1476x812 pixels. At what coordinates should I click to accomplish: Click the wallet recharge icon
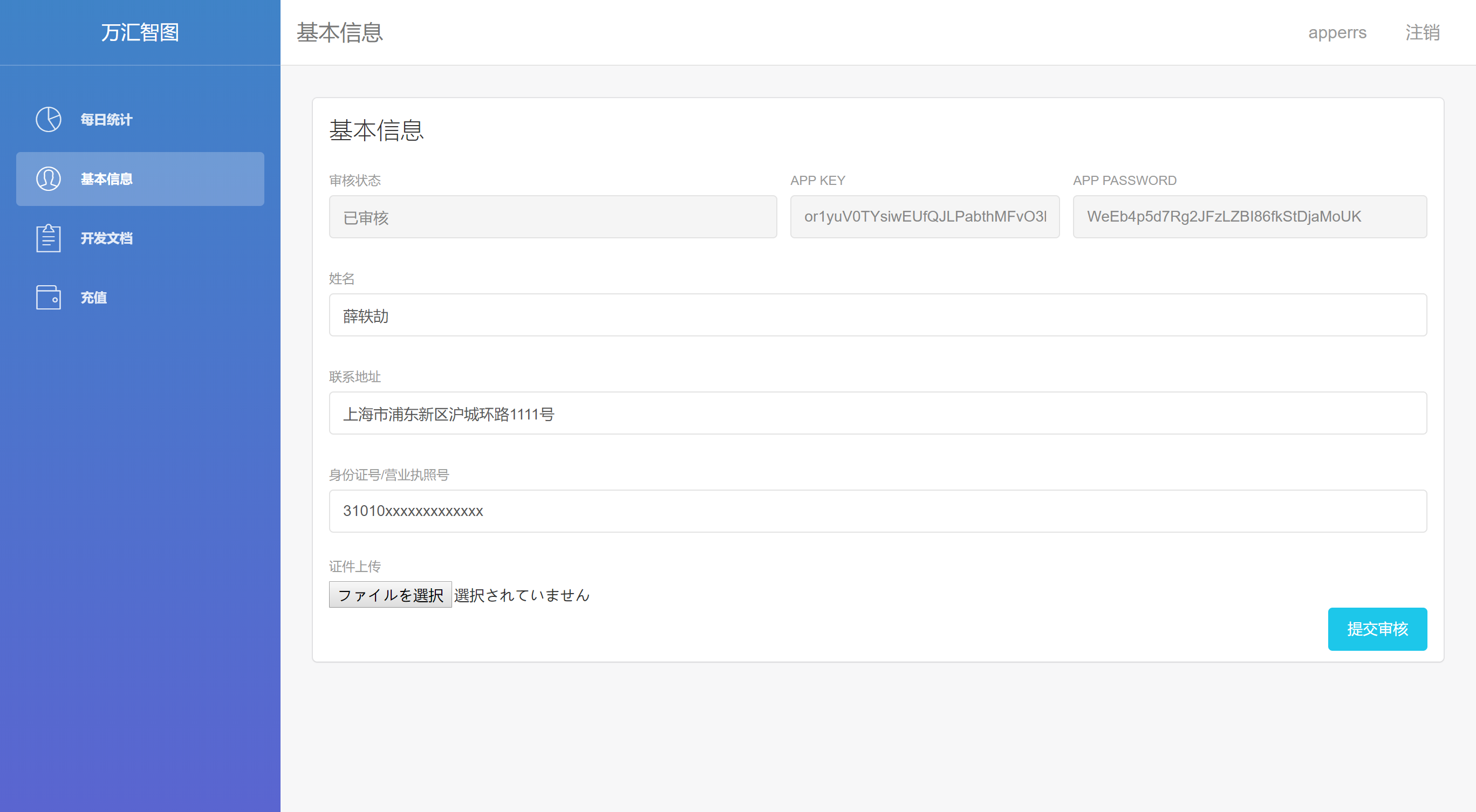[x=48, y=298]
